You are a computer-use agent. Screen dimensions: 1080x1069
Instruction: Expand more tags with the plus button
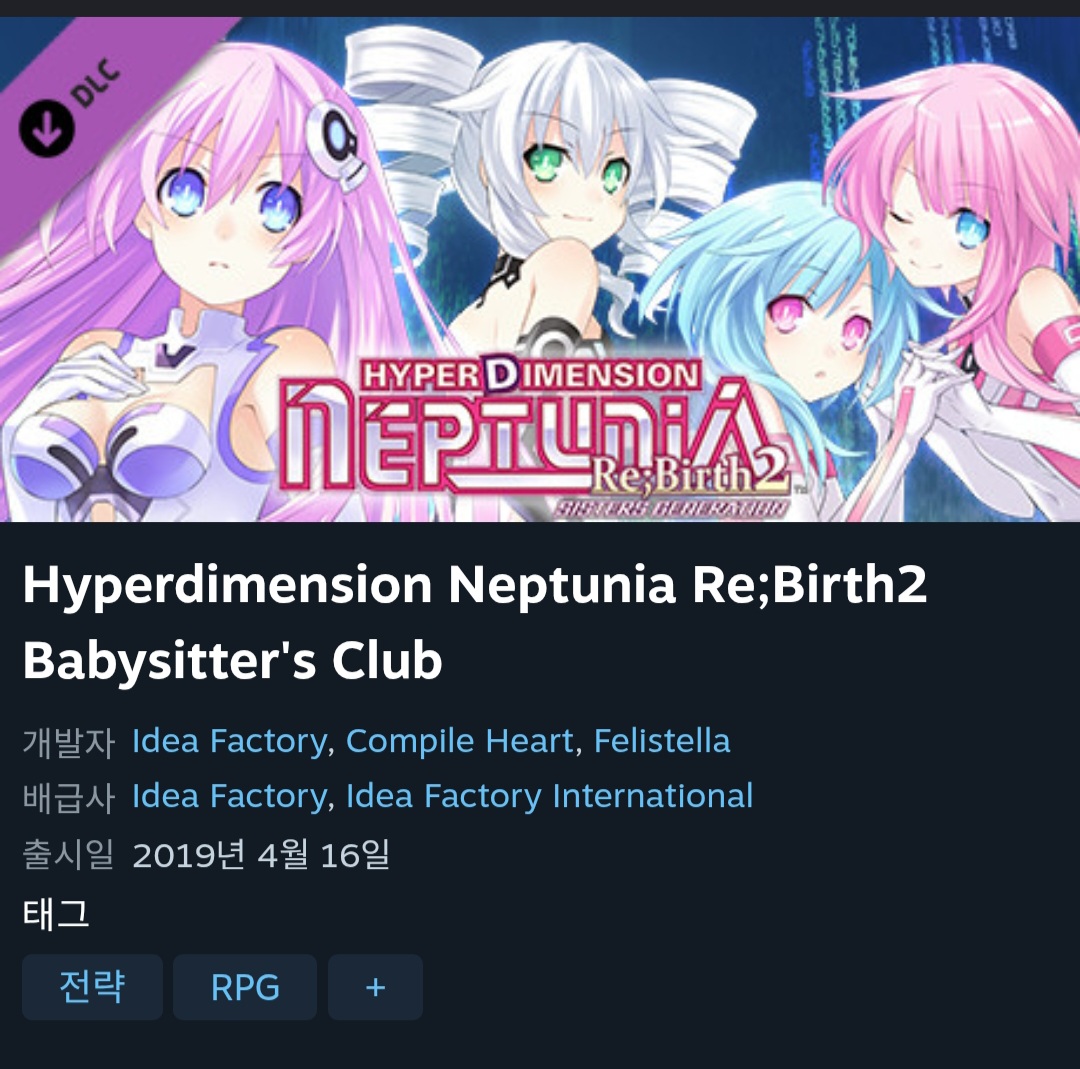[375, 987]
